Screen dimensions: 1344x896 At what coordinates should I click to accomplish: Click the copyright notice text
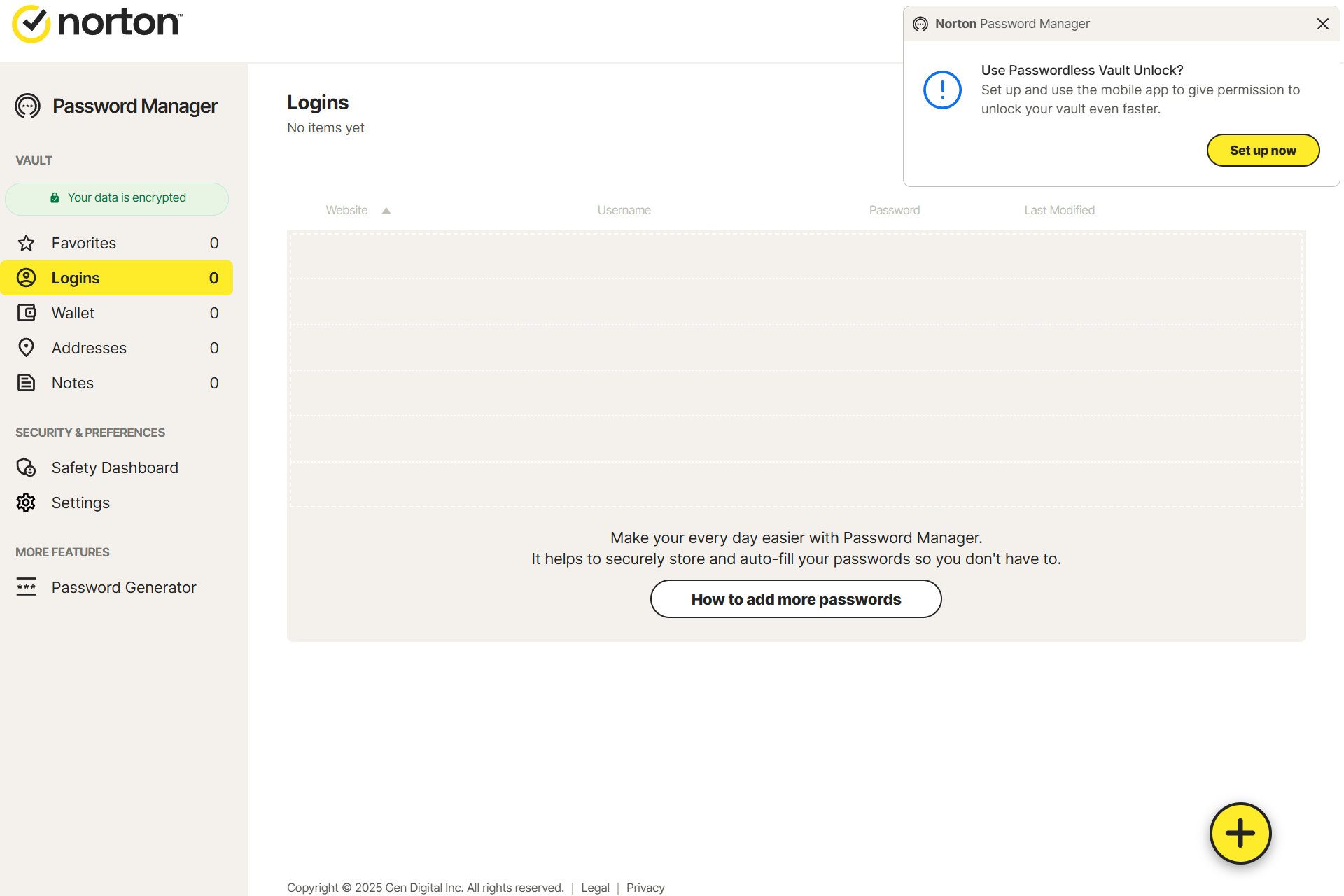click(x=425, y=888)
